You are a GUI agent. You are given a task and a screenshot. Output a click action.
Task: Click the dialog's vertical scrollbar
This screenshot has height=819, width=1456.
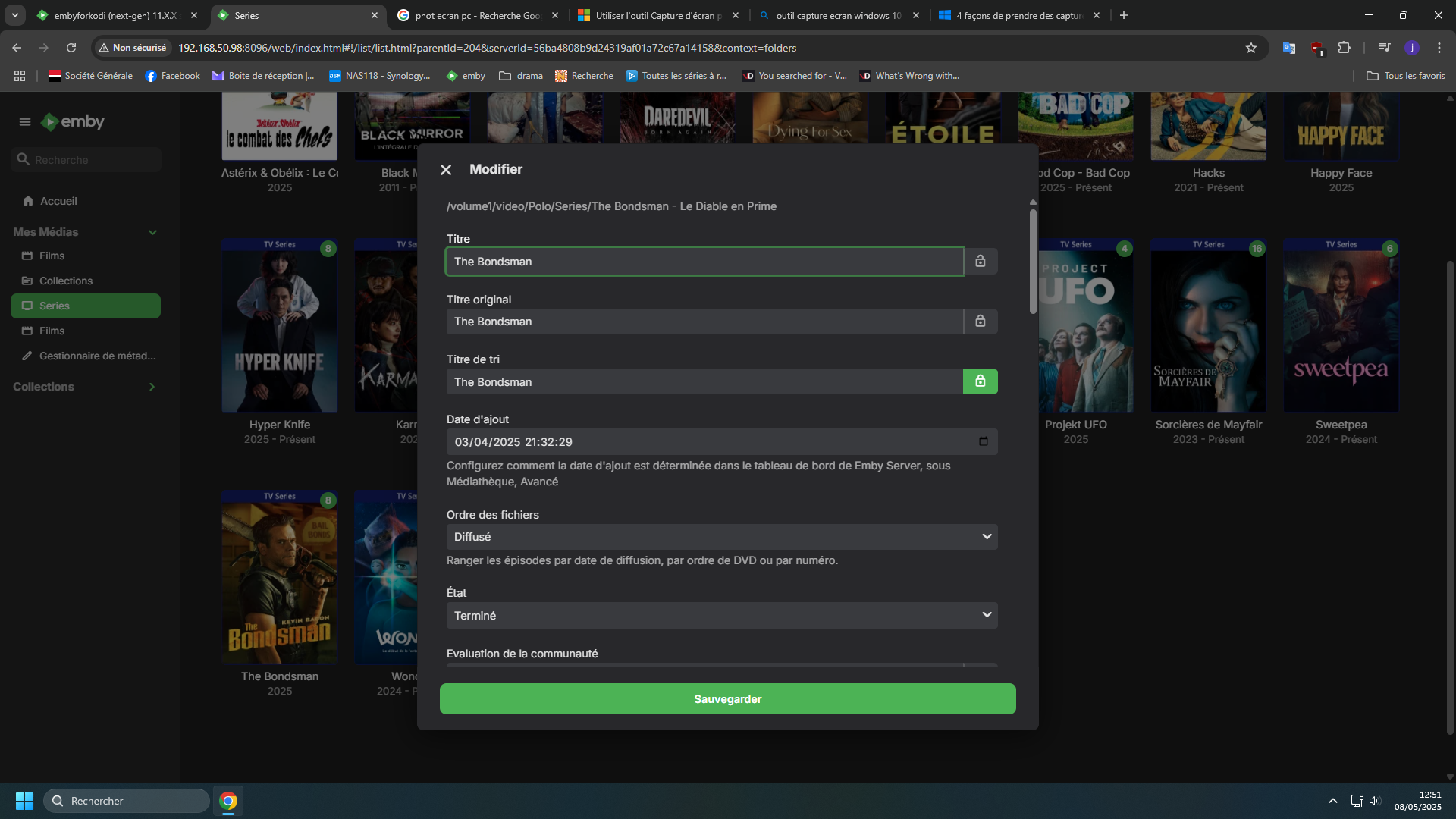click(1033, 262)
